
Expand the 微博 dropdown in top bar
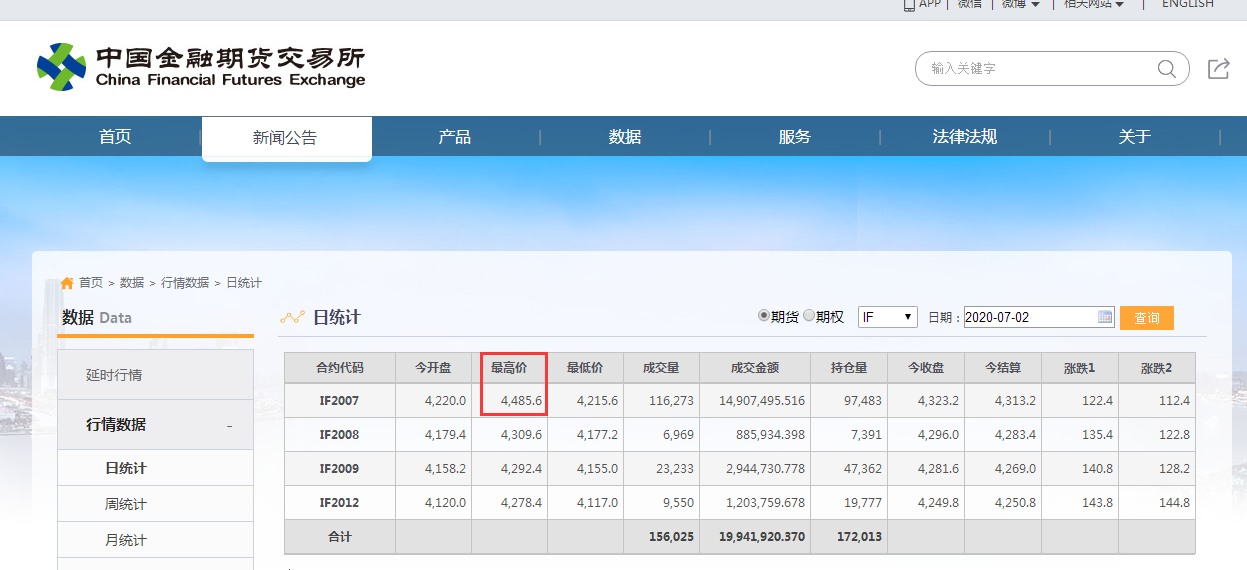pos(1021,4)
